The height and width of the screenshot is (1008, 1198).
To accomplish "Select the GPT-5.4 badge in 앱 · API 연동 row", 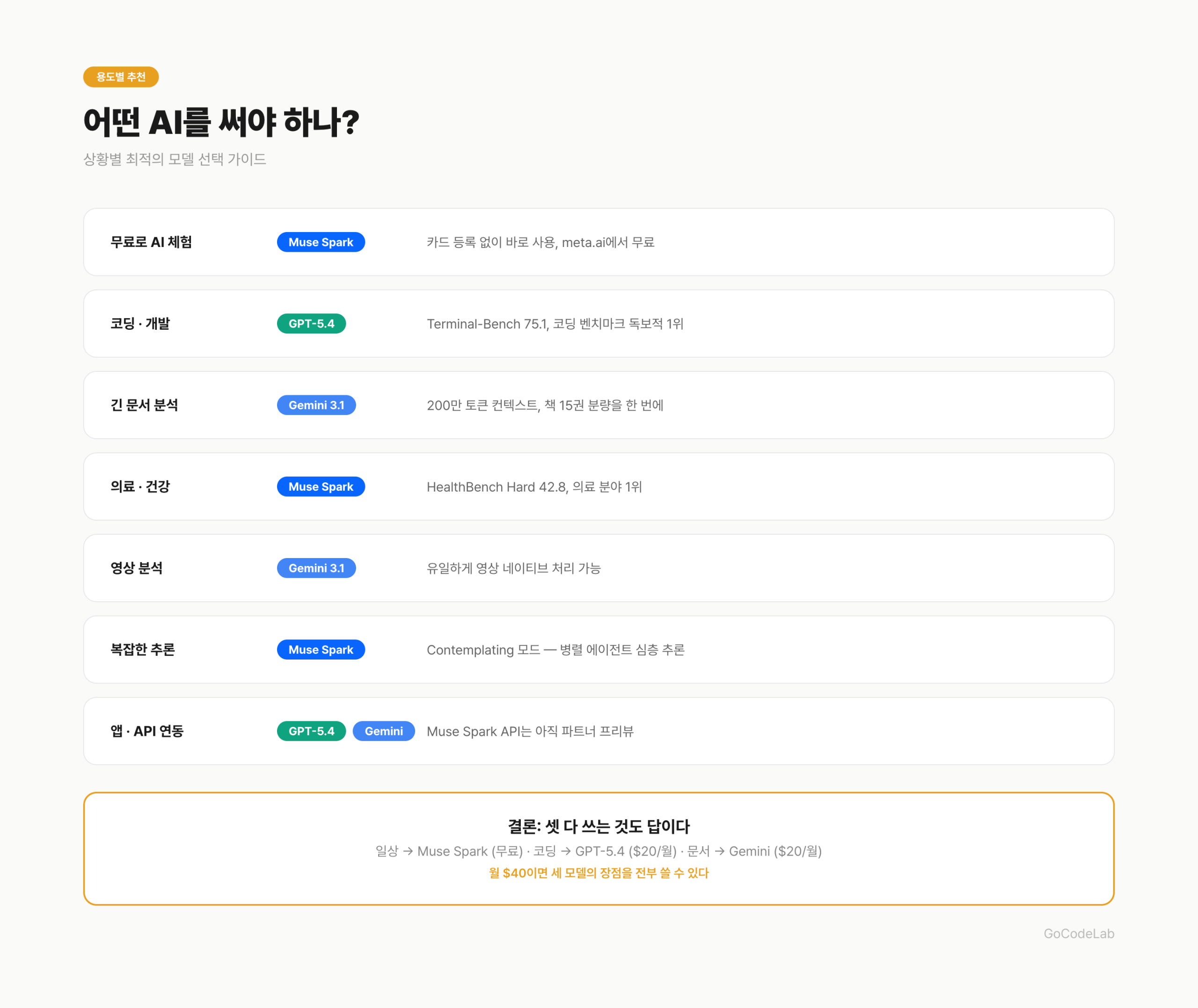I will coord(311,731).
